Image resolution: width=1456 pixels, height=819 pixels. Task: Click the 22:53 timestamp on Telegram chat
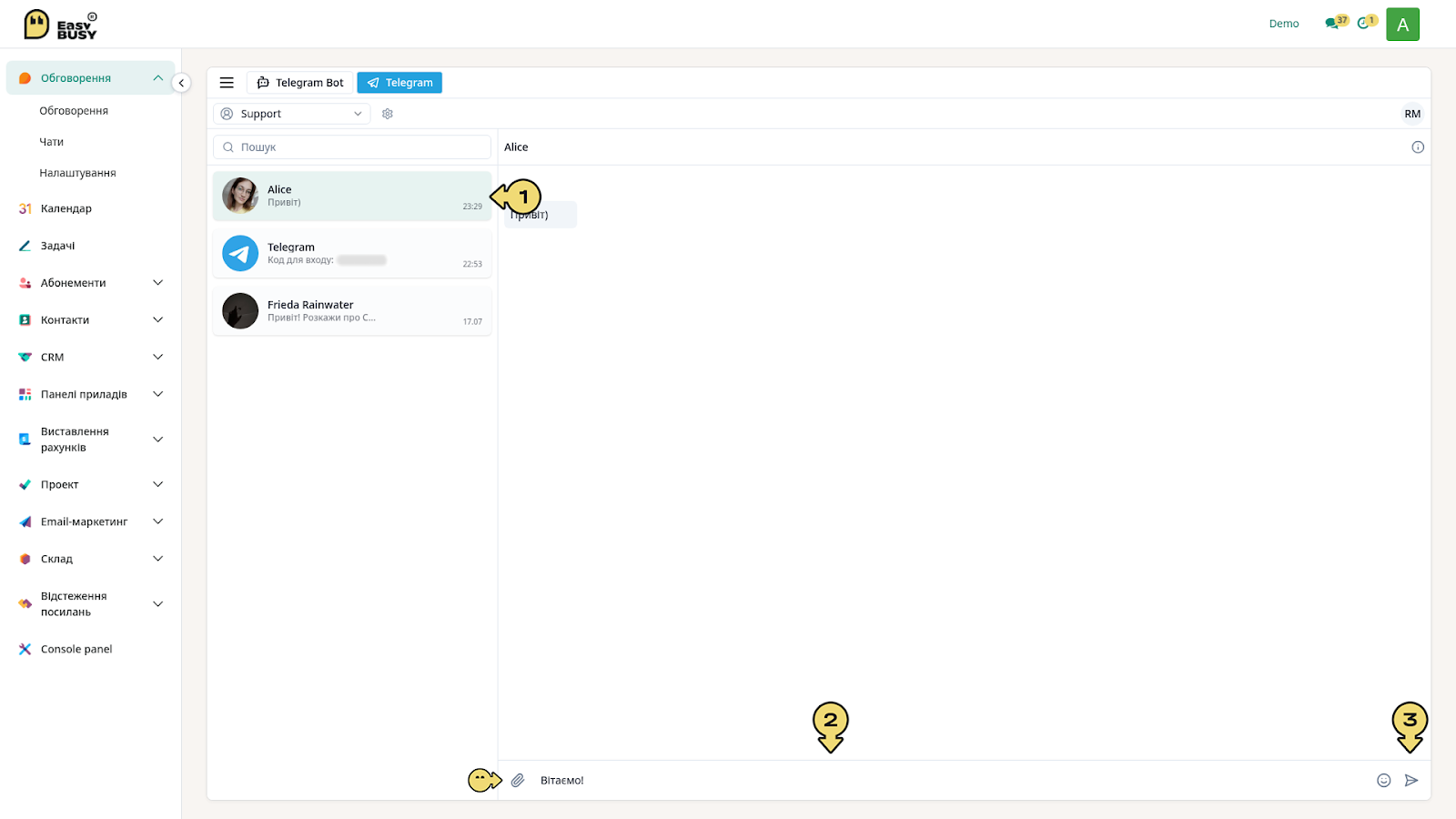tap(472, 264)
